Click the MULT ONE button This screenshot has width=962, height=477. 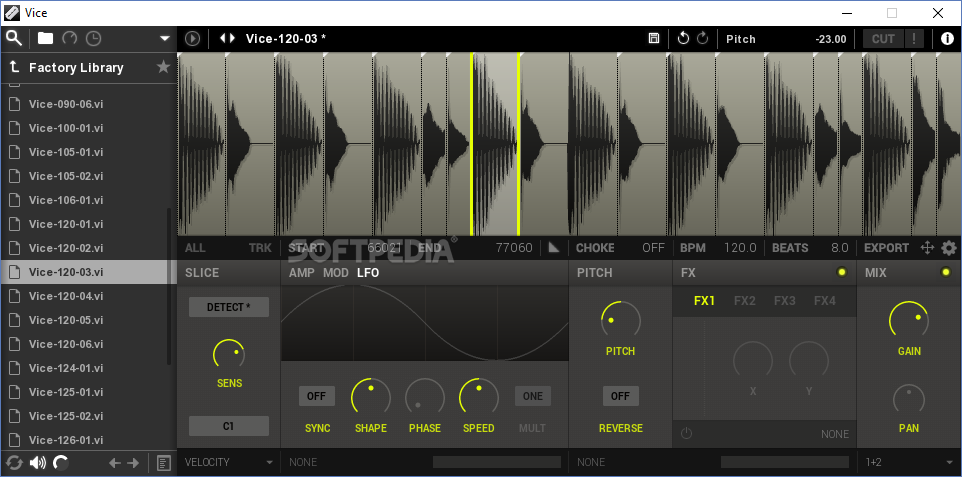tap(533, 396)
